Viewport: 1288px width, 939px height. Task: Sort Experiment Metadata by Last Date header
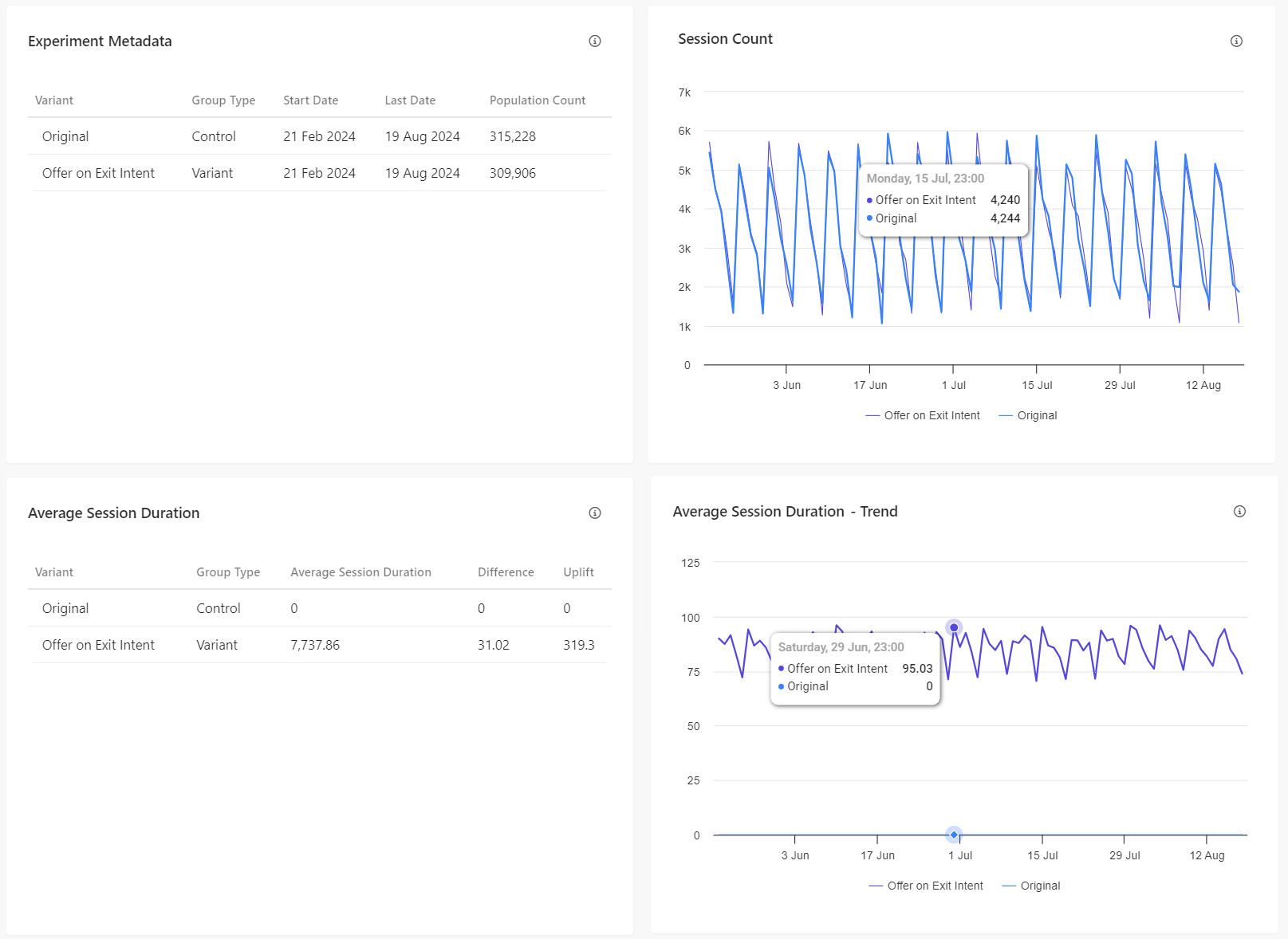(410, 100)
